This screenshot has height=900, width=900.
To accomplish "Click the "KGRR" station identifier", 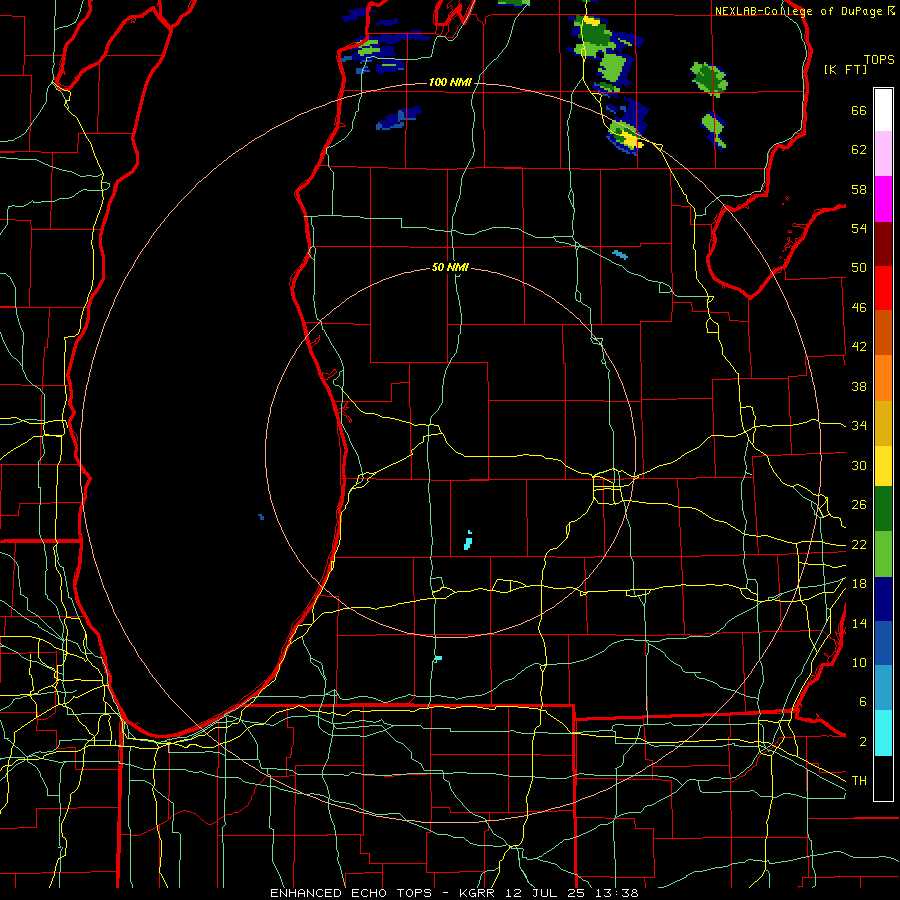I will 476,893.
